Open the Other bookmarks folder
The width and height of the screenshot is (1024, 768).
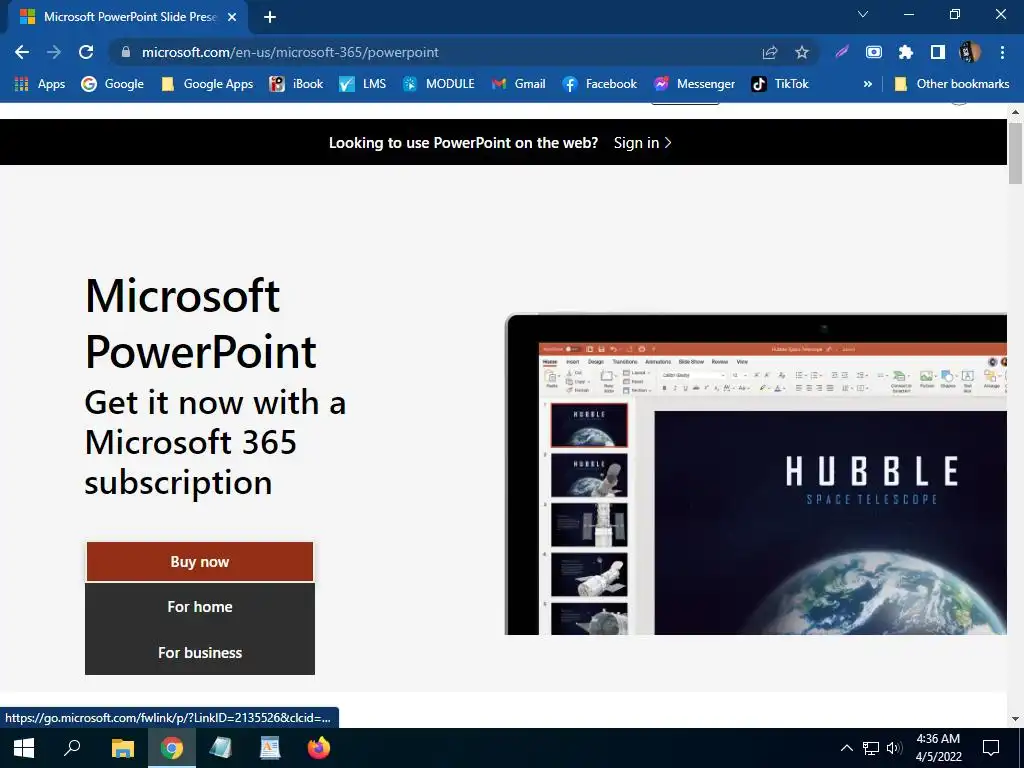pyautogui.click(x=952, y=84)
